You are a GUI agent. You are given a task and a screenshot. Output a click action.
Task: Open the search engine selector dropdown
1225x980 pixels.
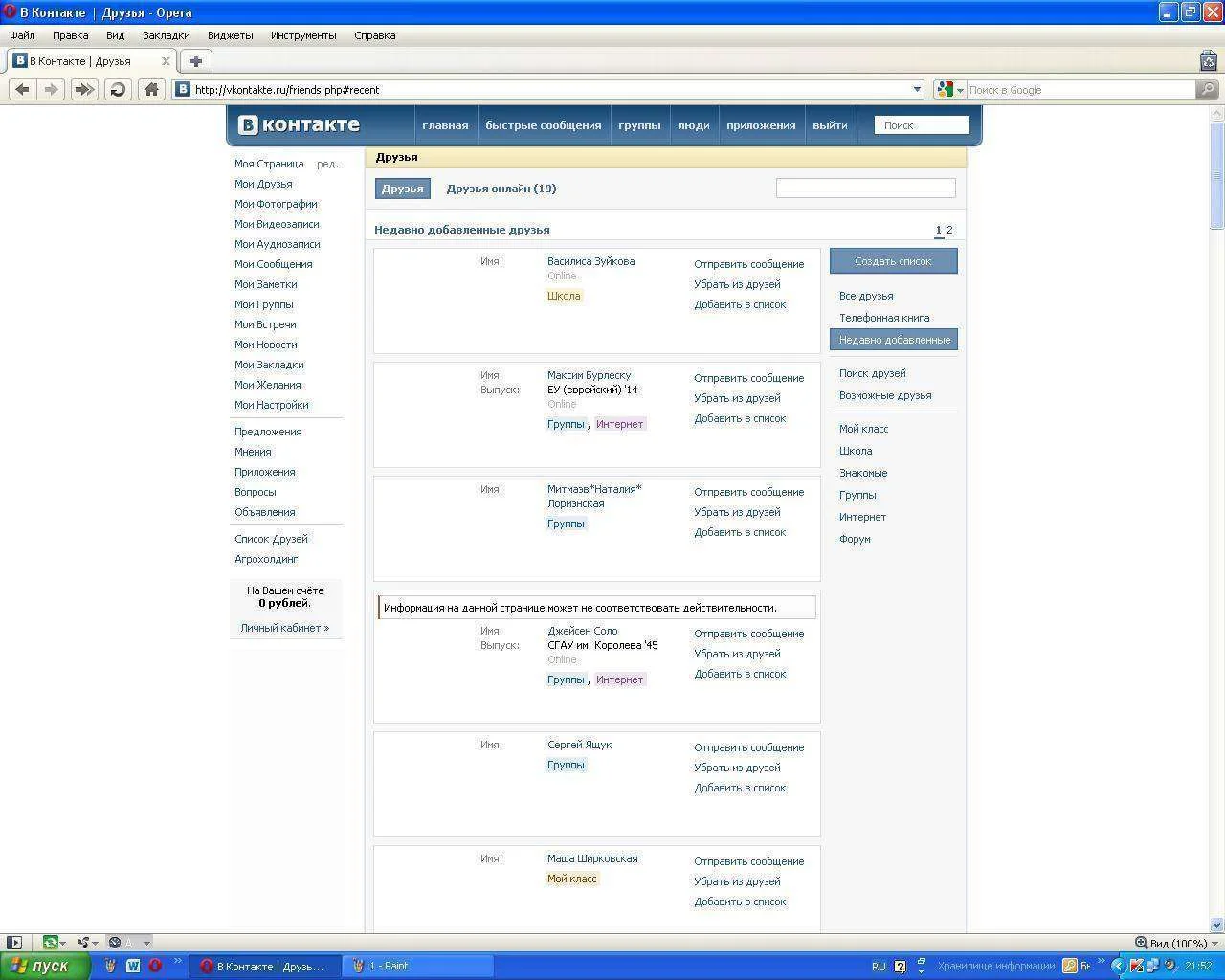pyautogui.click(x=960, y=89)
